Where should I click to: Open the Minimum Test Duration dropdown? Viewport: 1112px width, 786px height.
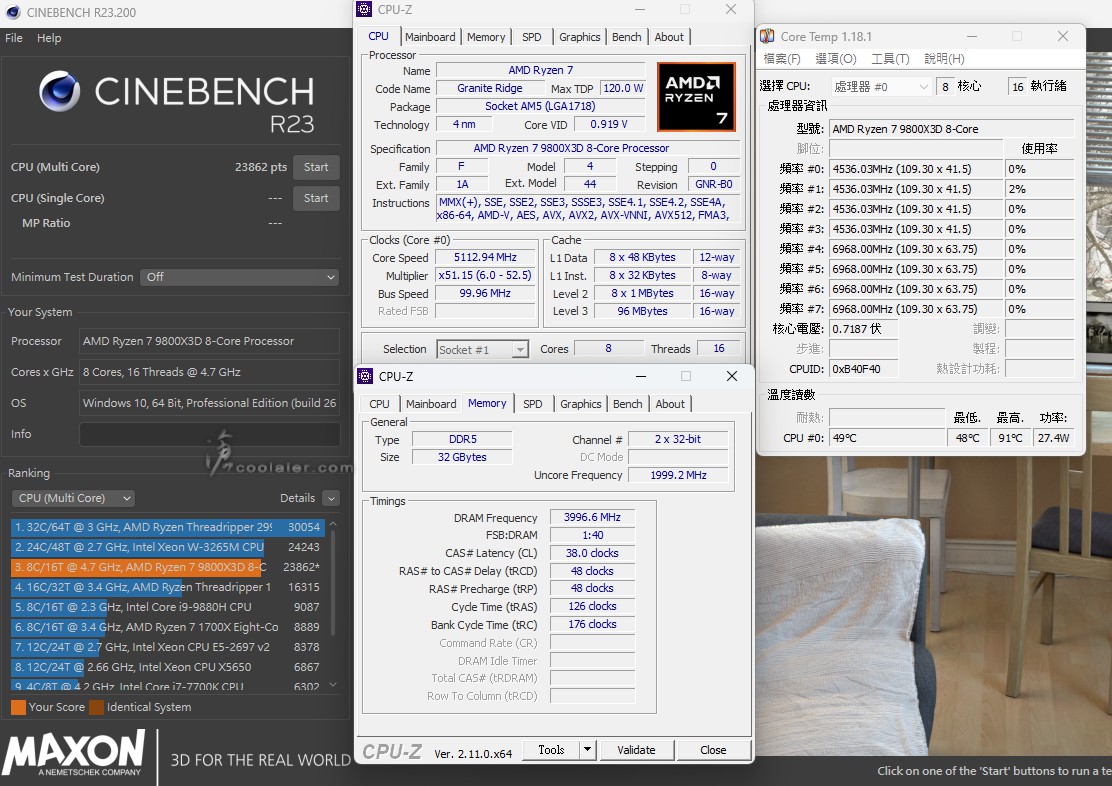(240, 277)
